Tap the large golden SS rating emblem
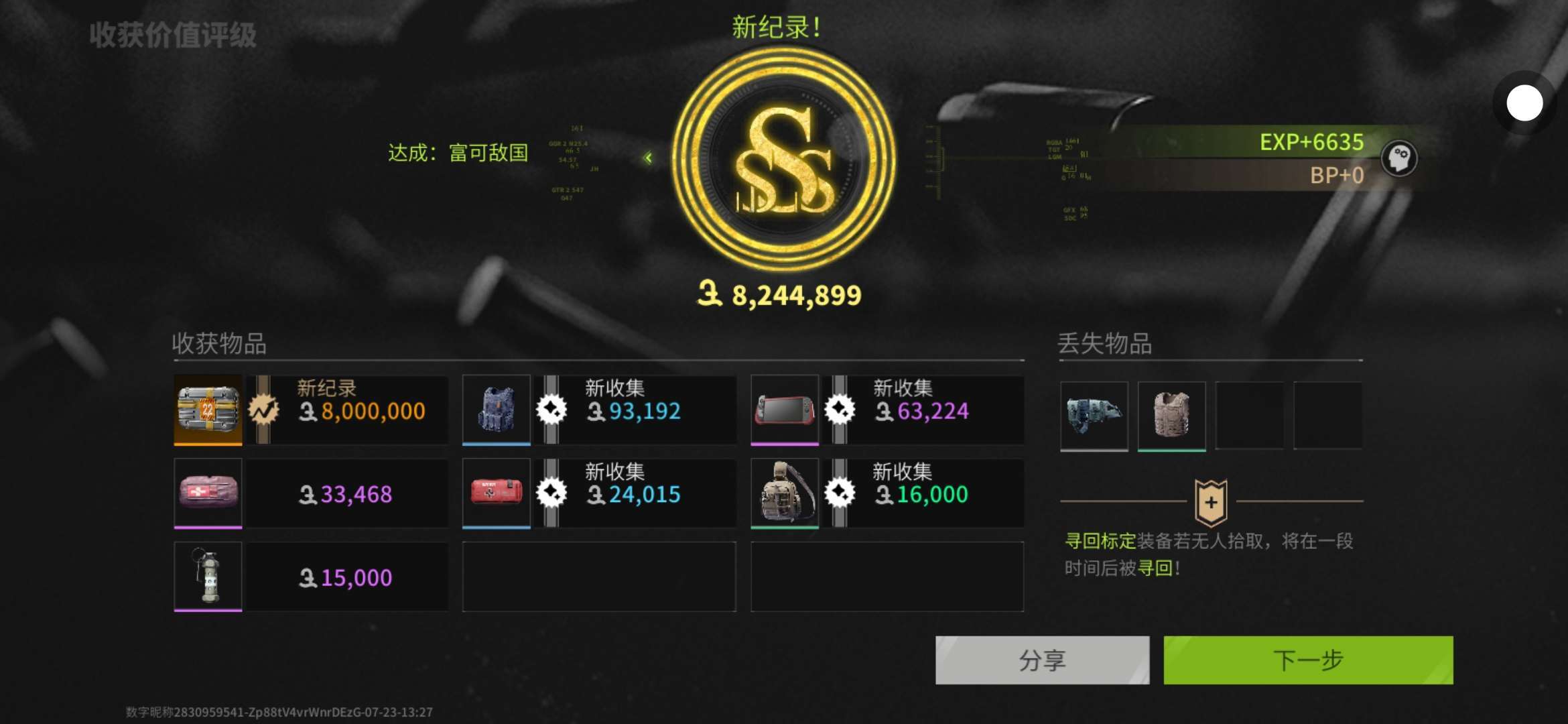Viewport: 1568px width, 724px height. click(x=784, y=160)
